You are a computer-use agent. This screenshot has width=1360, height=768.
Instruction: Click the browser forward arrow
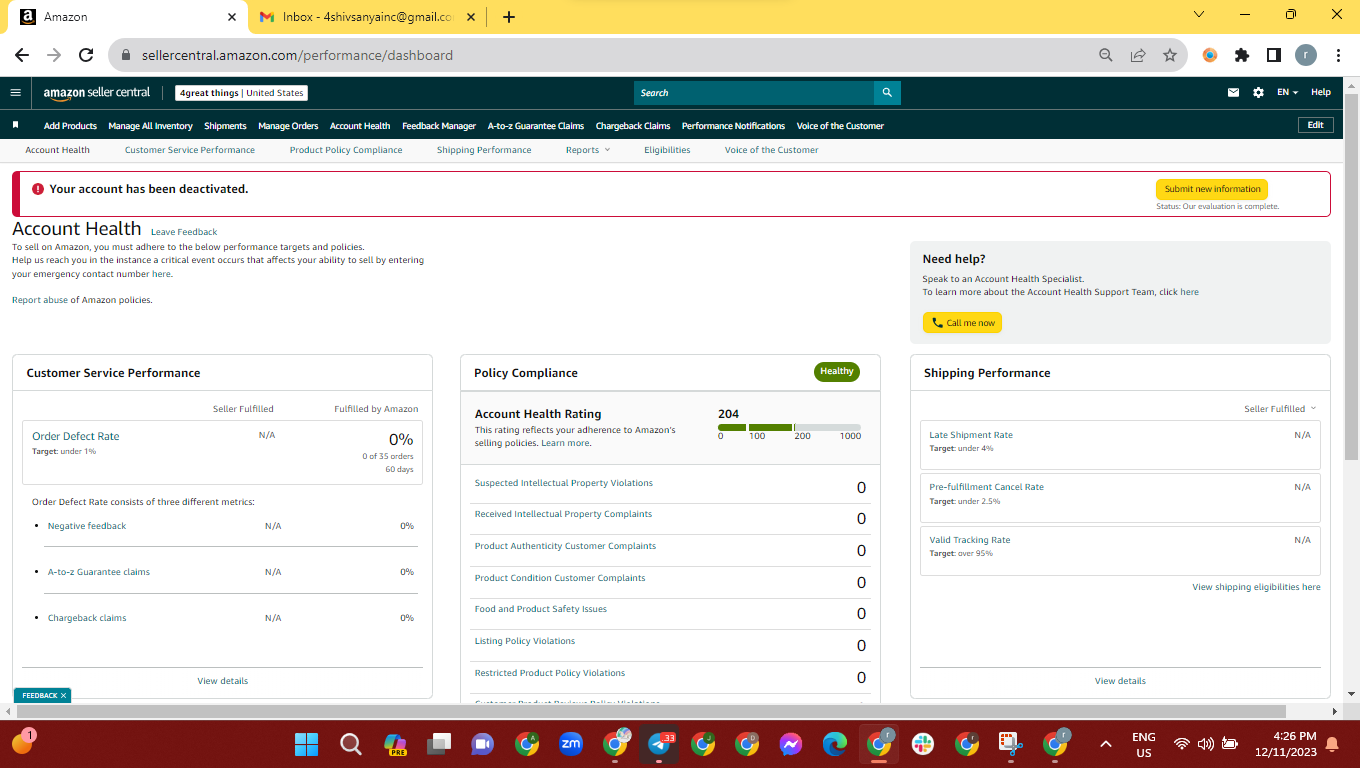coord(54,55)
